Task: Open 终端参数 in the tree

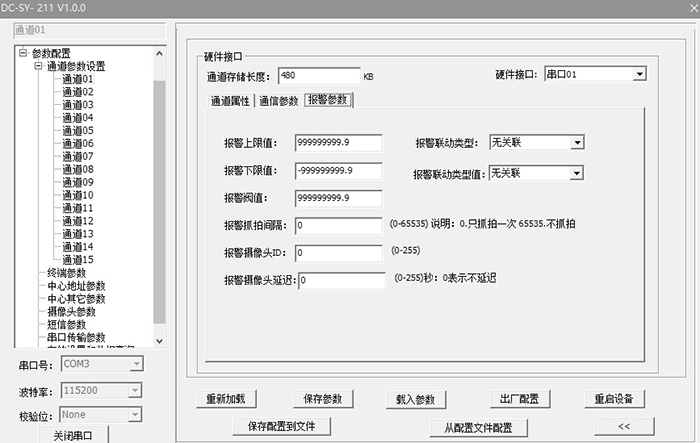Action: pos(67,273)
